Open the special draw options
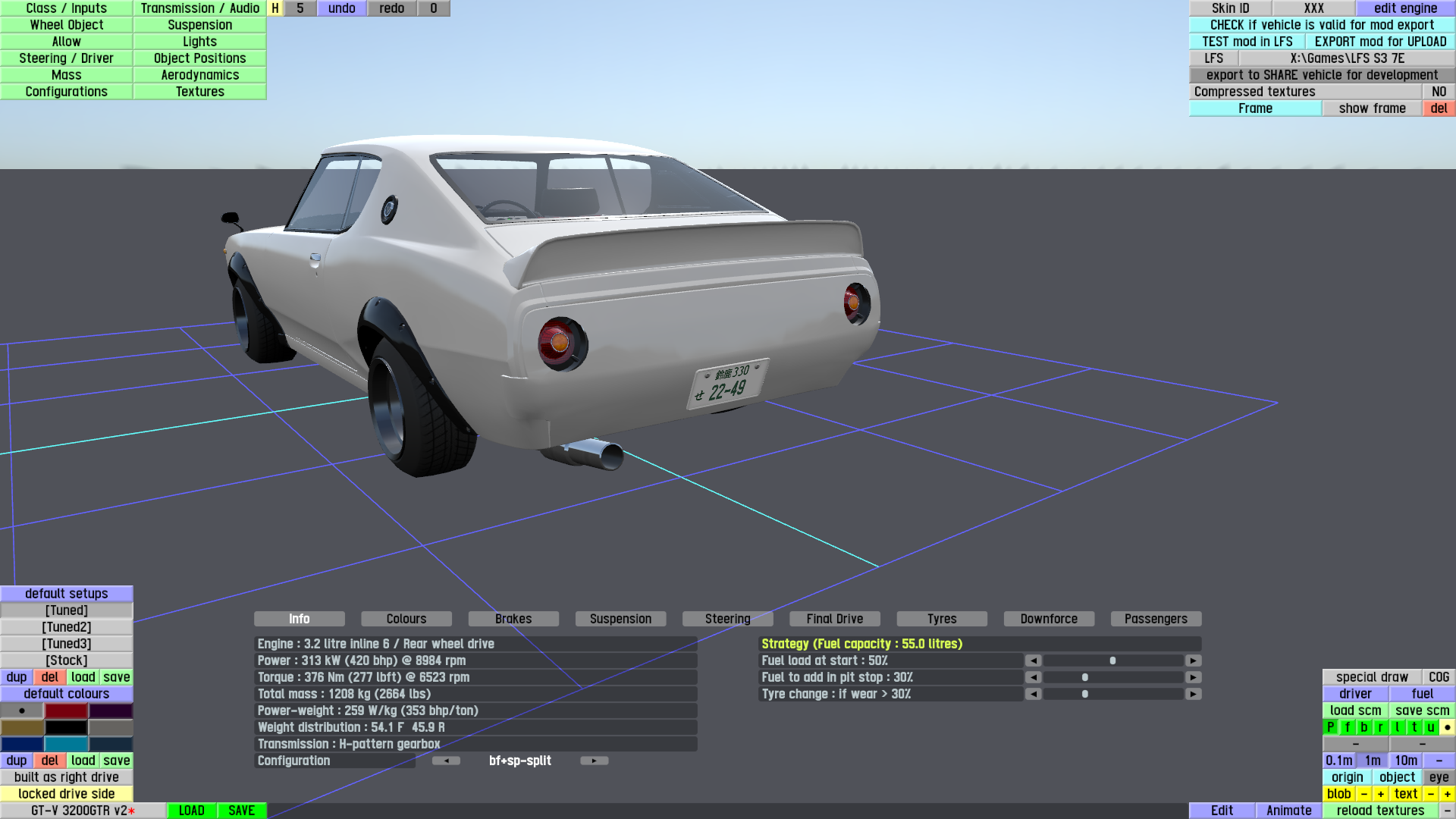The width and height of the screenshot is (1456, 819). click(1371, 677)
